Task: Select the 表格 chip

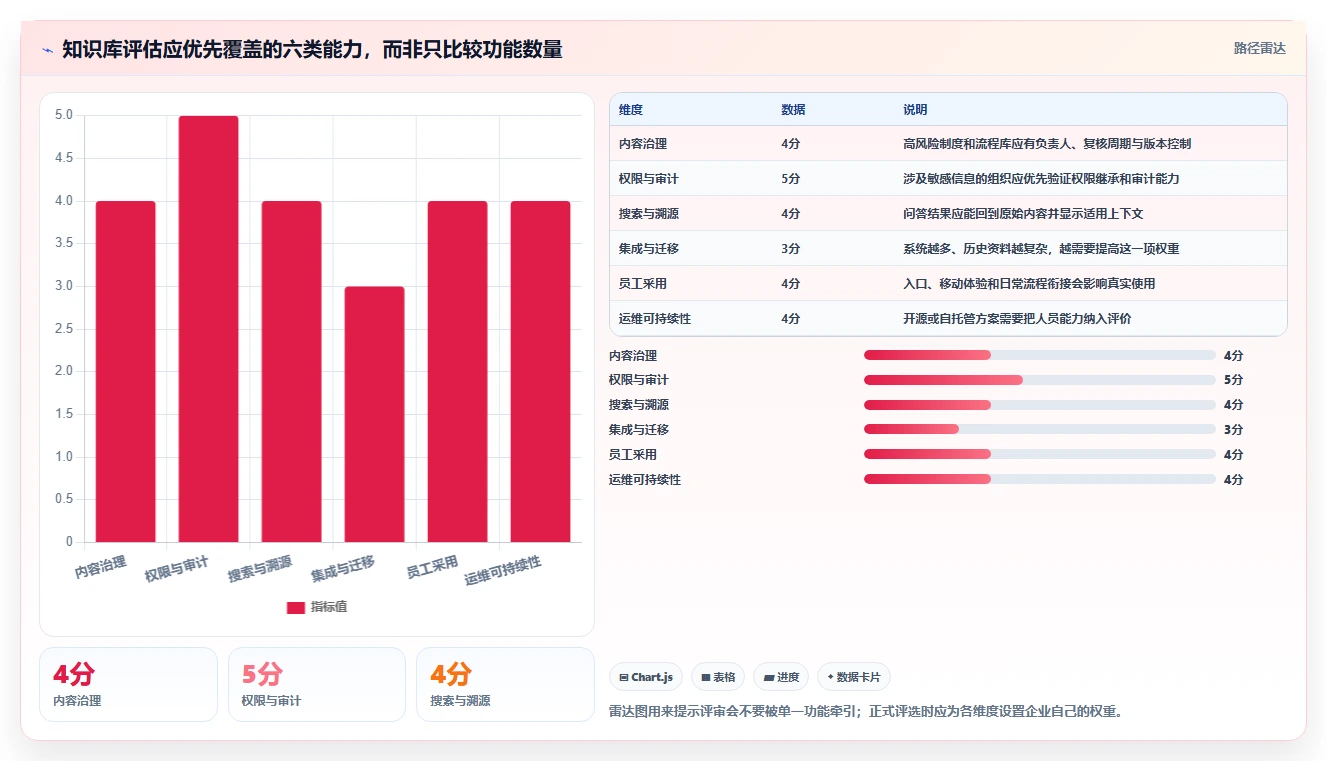Action: click(718, 677)
